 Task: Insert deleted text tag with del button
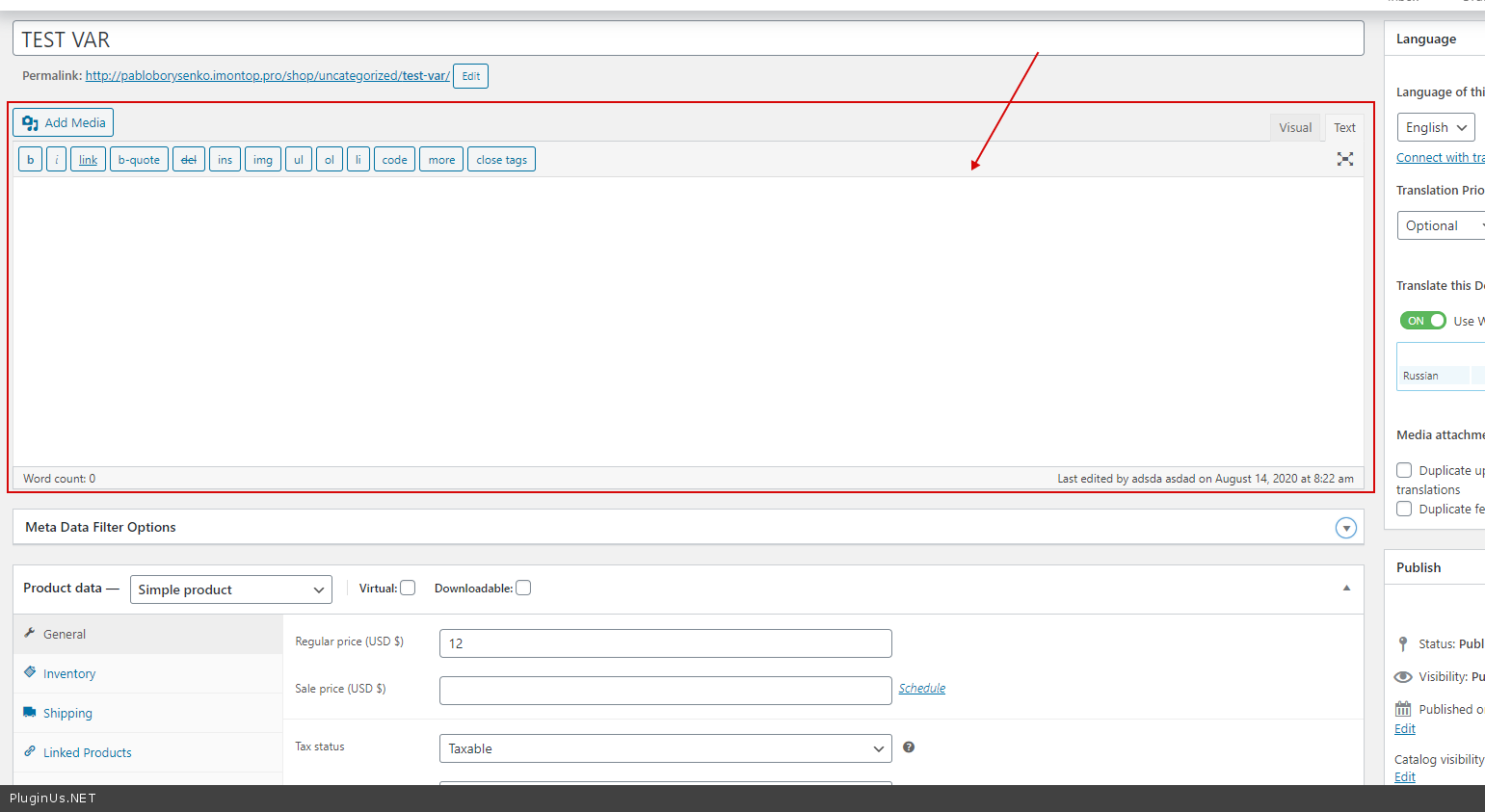[189, 159]
